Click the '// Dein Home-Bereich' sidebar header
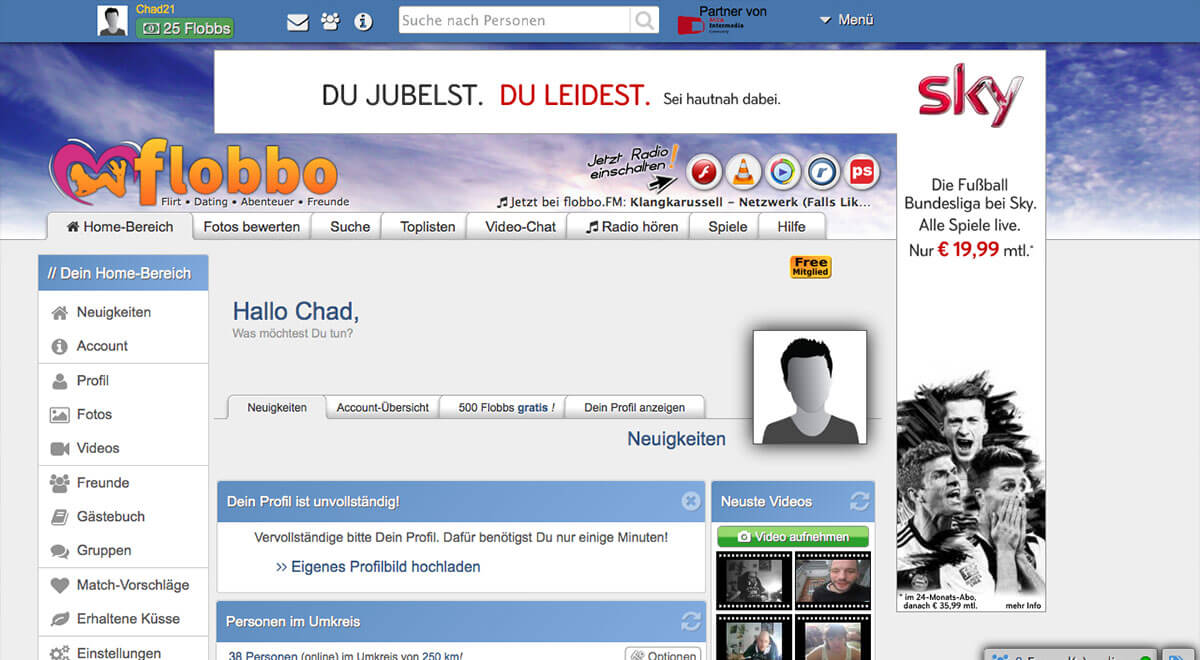Viewport: 1200px width, 660px height. (123, 273)
